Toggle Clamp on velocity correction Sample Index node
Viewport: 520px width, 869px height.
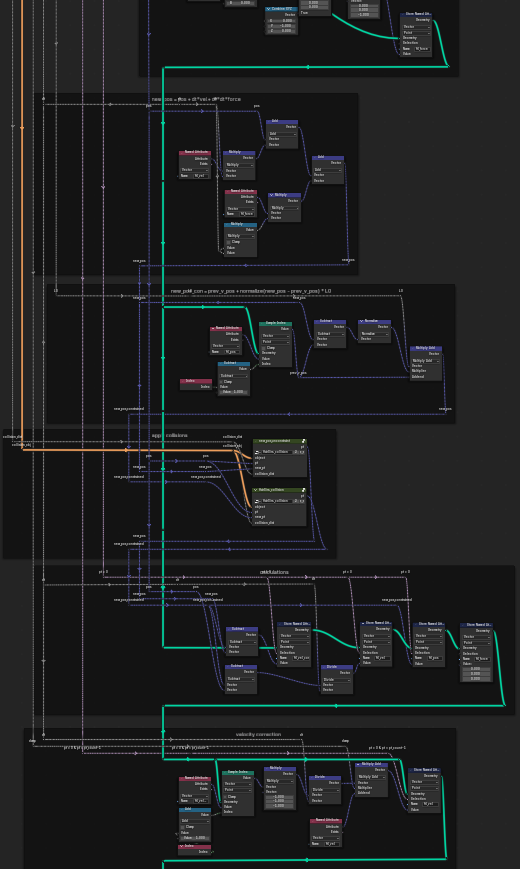[x=226, y=796]
